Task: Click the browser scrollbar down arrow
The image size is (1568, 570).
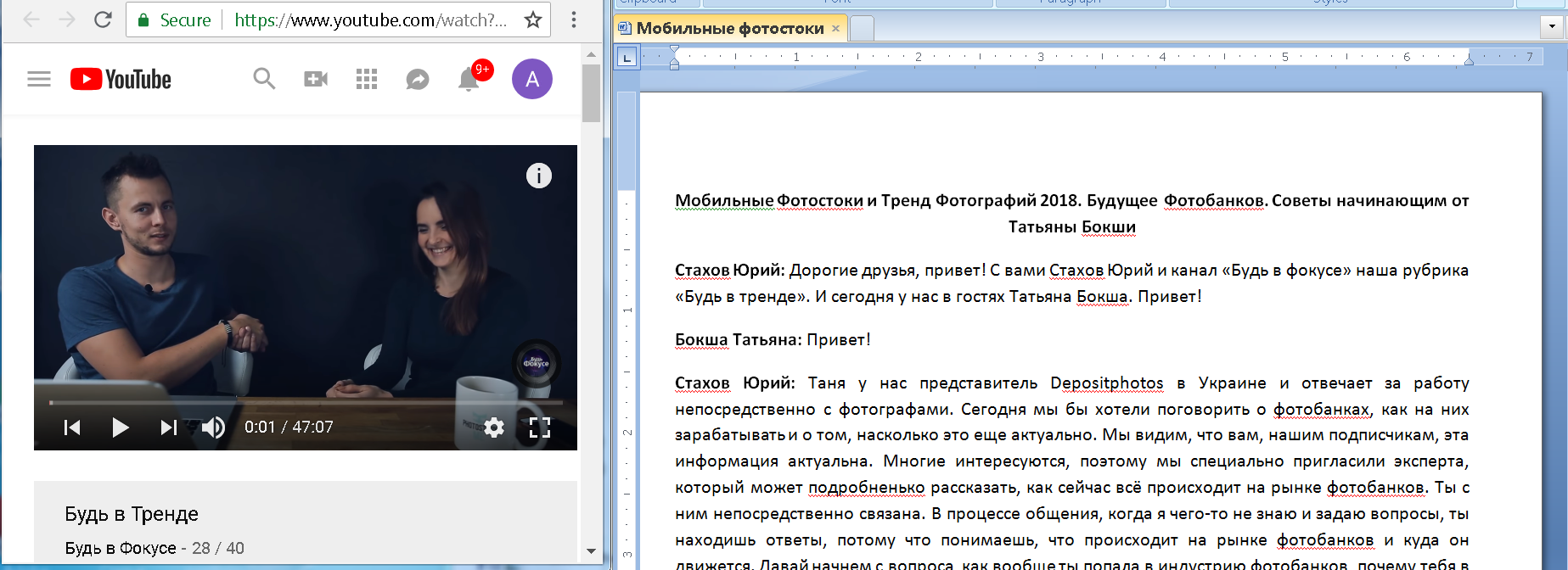Action: (591, 551)
